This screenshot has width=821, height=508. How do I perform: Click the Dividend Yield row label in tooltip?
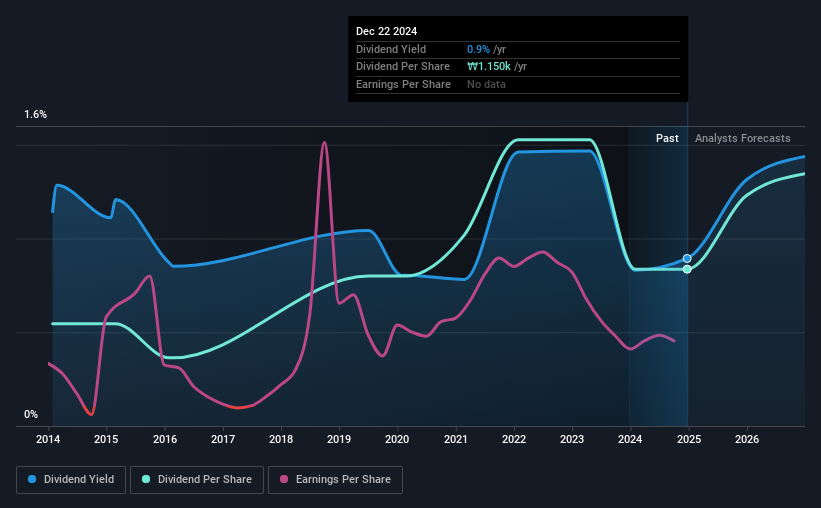coord(391,49)
